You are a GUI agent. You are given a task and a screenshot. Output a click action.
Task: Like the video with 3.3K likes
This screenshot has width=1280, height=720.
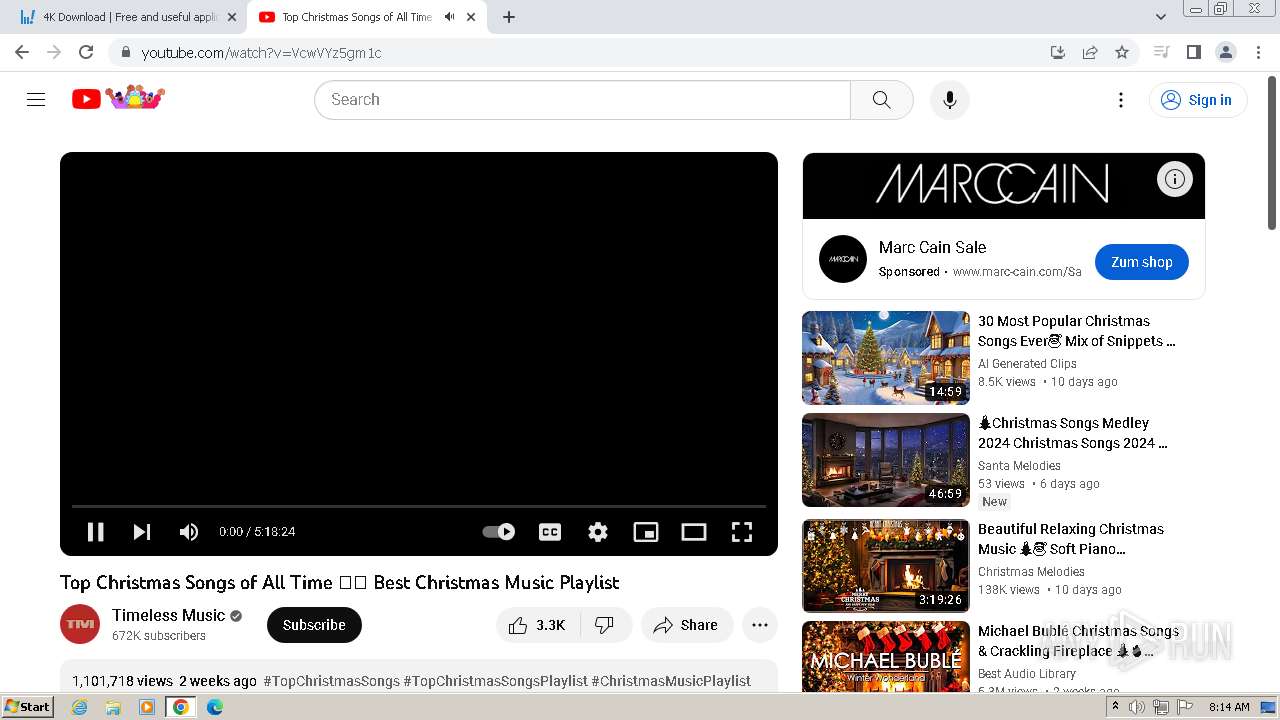point(538,625)
